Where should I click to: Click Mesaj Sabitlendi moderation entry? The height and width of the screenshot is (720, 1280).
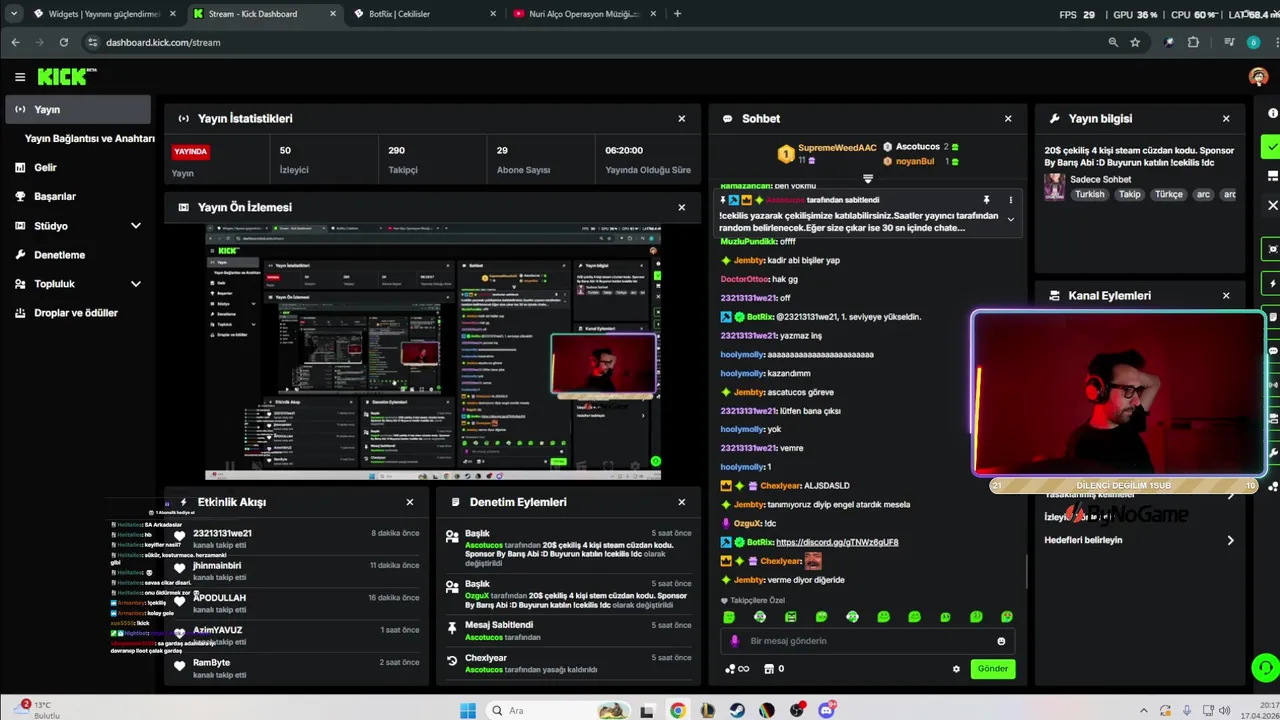pos(568,630)
